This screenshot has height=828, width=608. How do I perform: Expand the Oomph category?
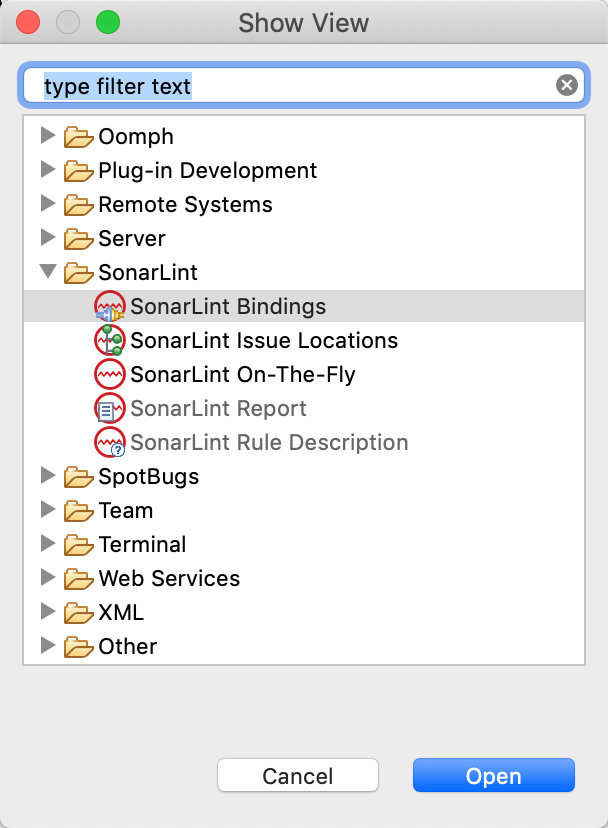coord(48,136)
